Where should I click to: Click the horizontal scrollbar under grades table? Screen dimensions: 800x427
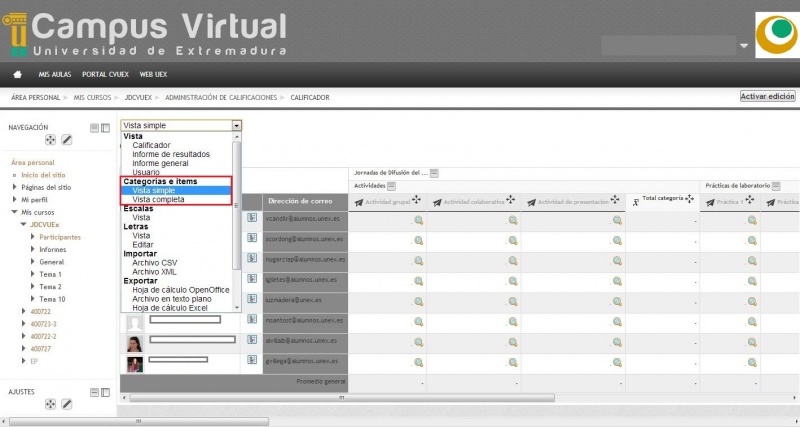click(x=340, y=397)
